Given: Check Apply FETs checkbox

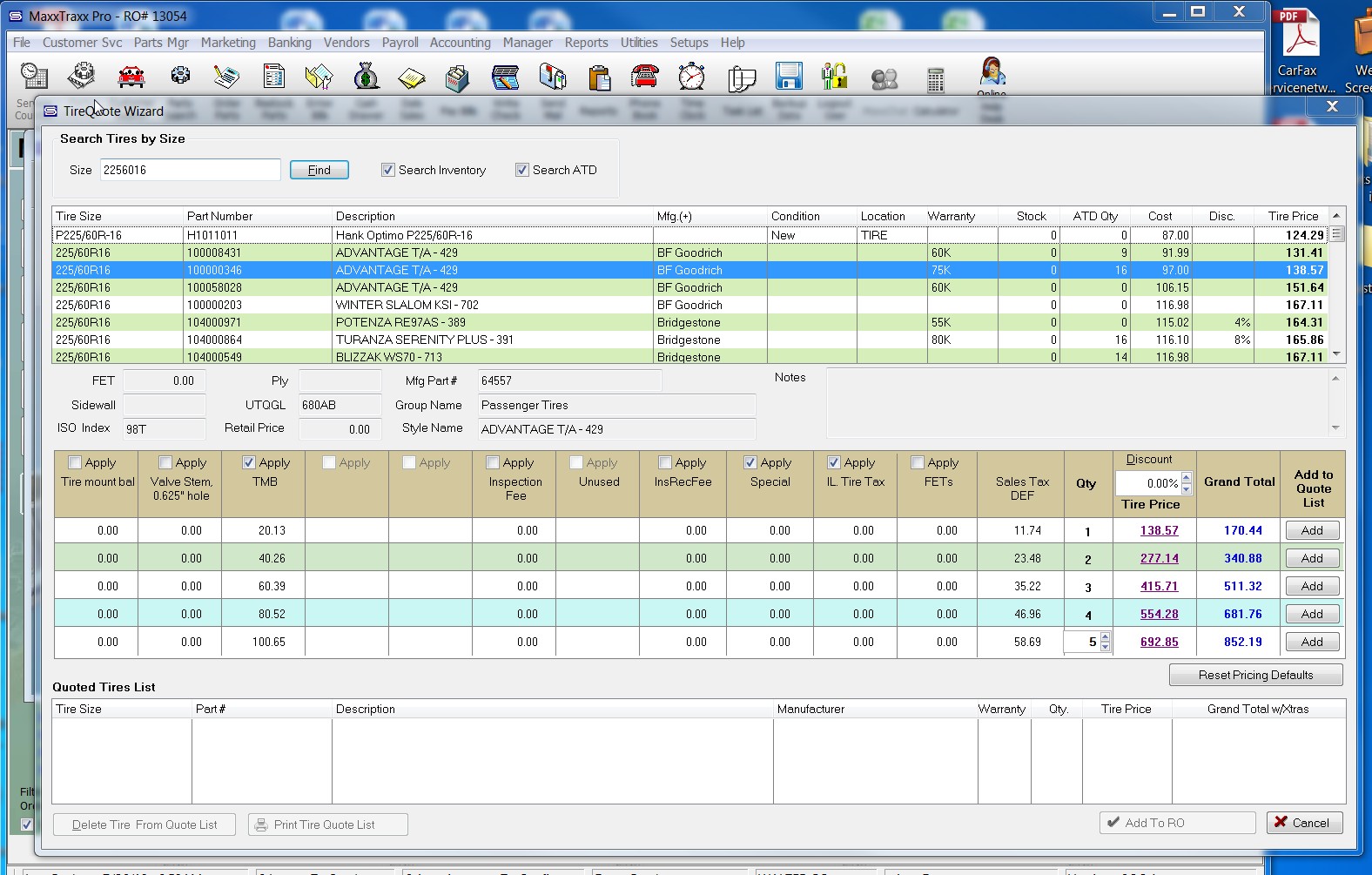Looking at the screenshot, I should (918, 462).
